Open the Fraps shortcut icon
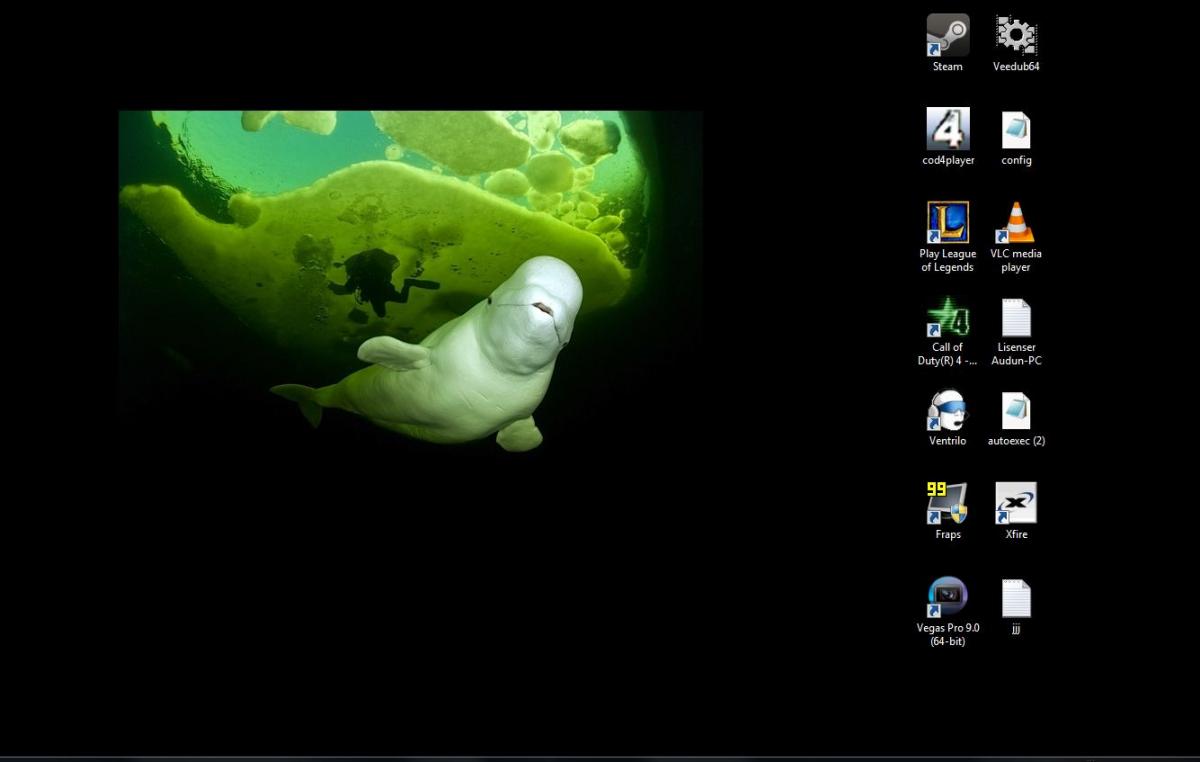 click(947, 503)
